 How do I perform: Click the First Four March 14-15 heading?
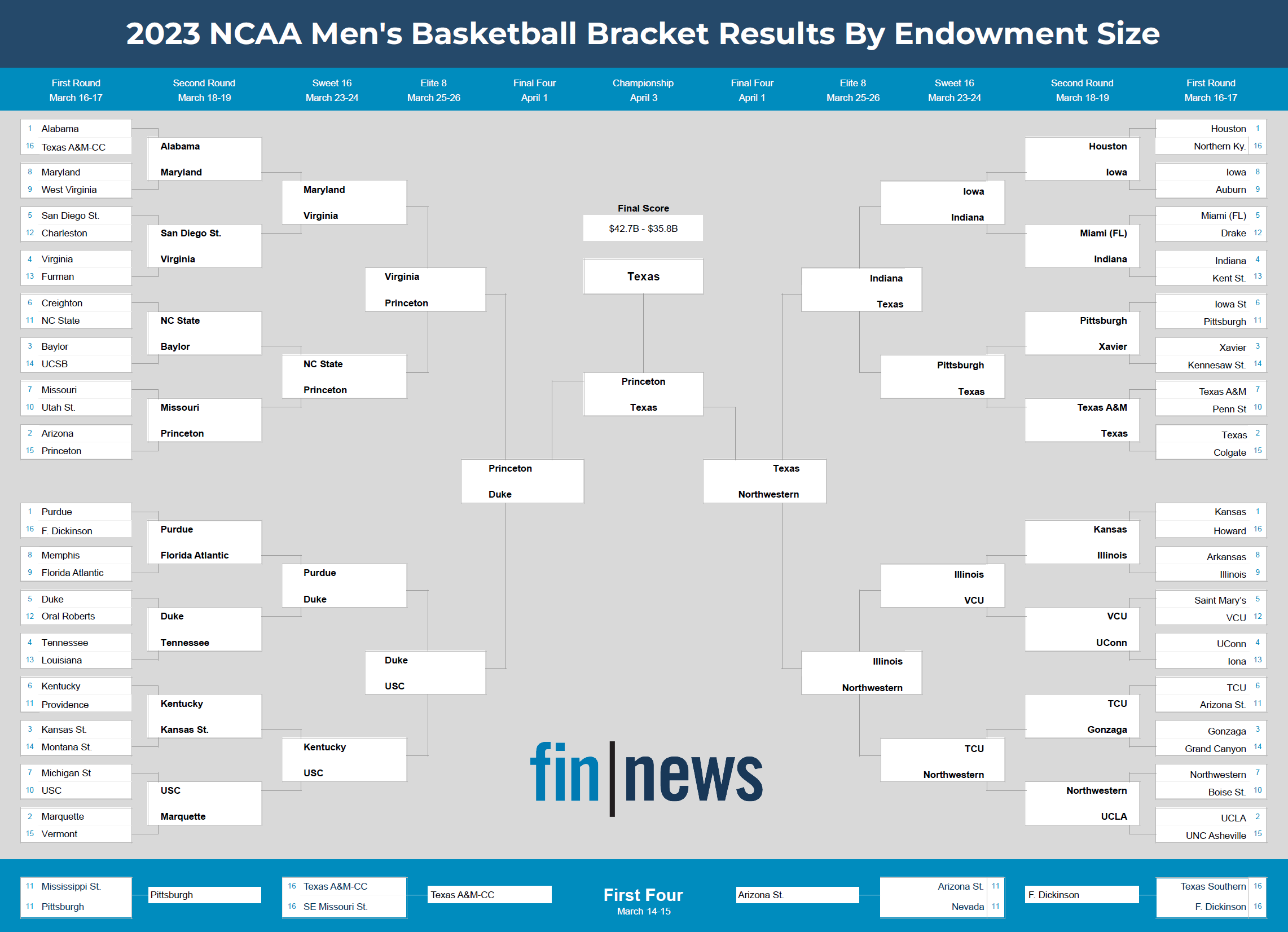tap(643, 900)
